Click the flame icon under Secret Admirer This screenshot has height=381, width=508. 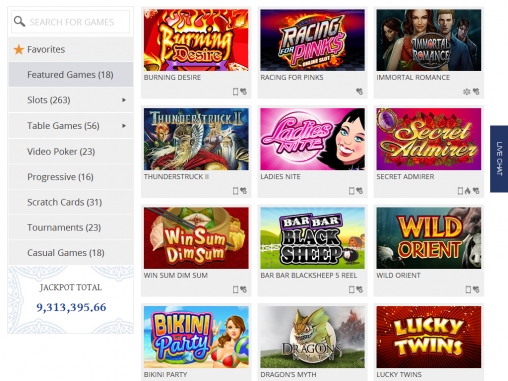point(468,191)
